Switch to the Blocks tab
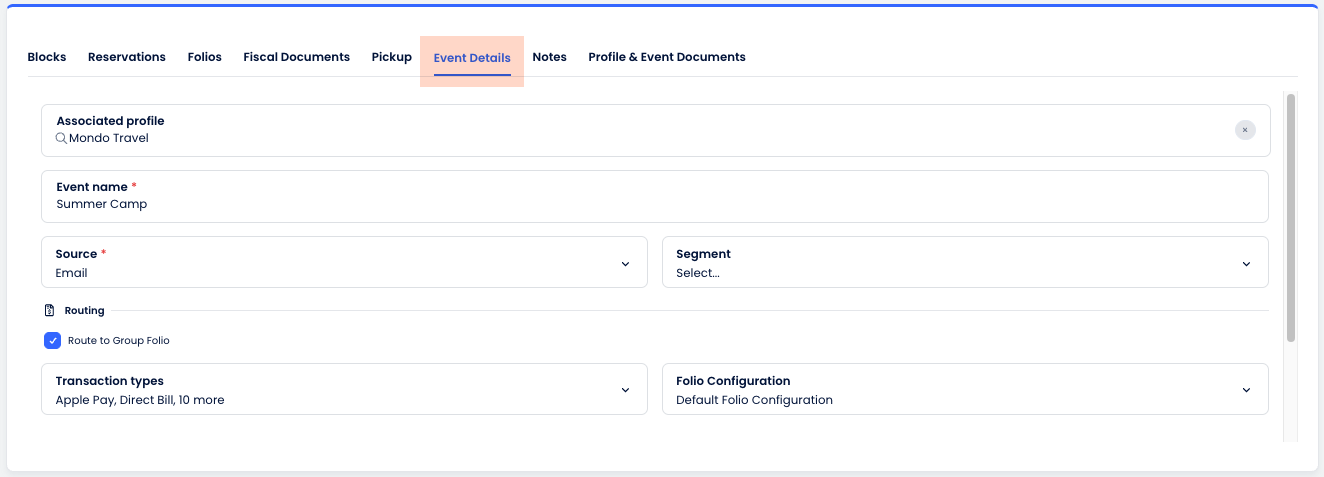The height and width of the screenshot is (477, 1324). pyautogui.click(x=47, y=57)
